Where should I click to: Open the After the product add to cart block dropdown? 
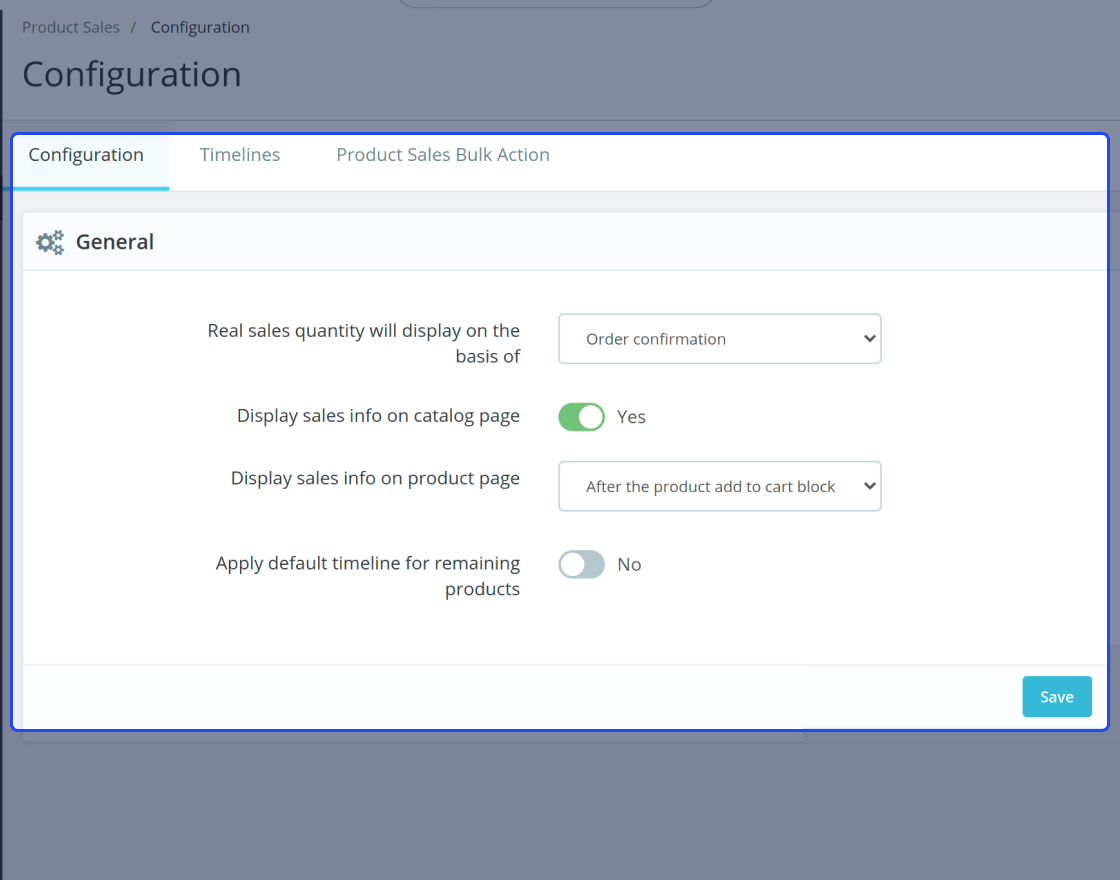[x=719, y=486]
